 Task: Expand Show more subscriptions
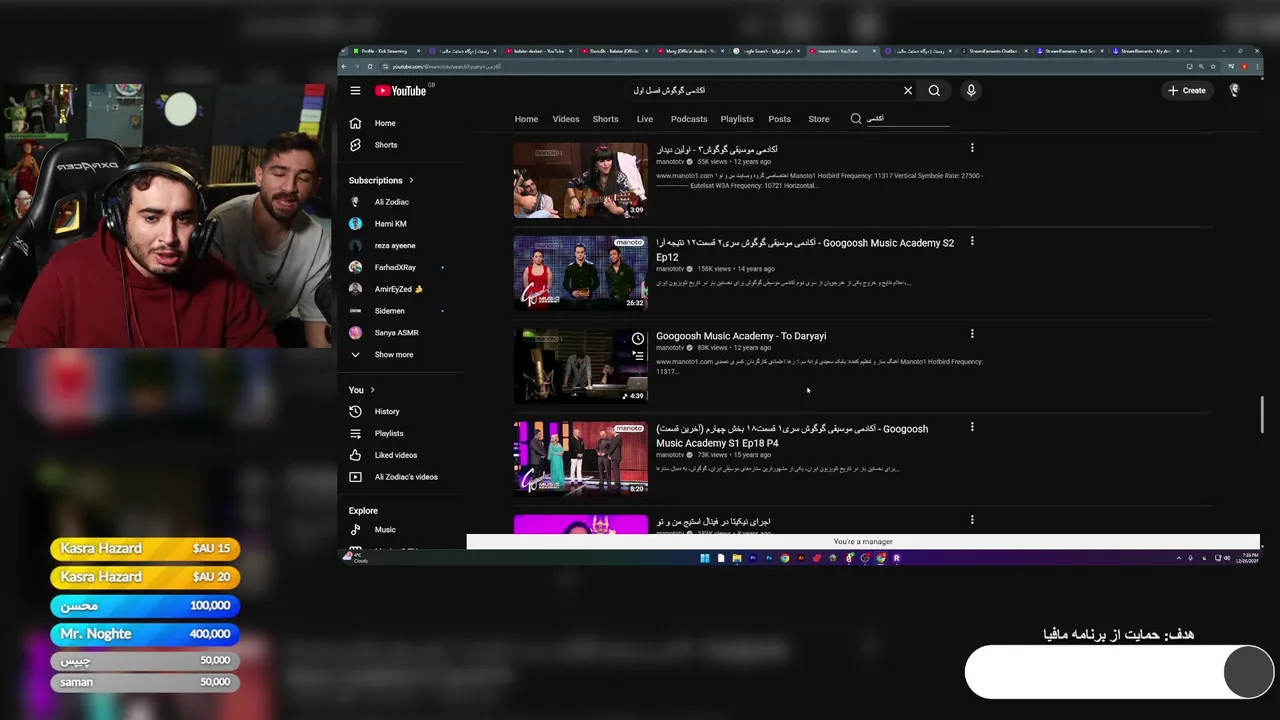[x=393, y=355]
